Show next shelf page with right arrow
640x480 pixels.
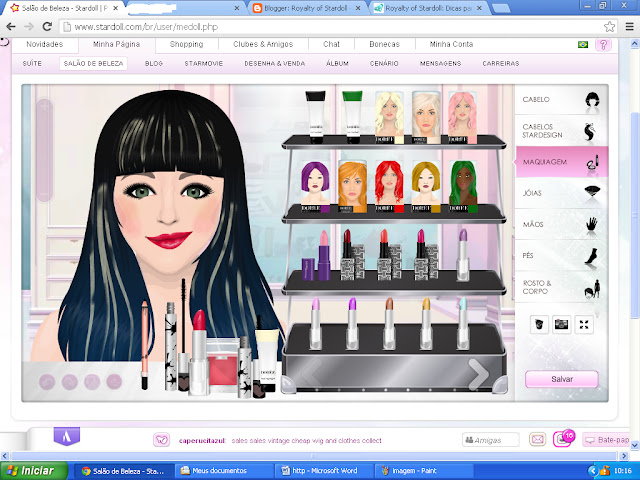478,374
